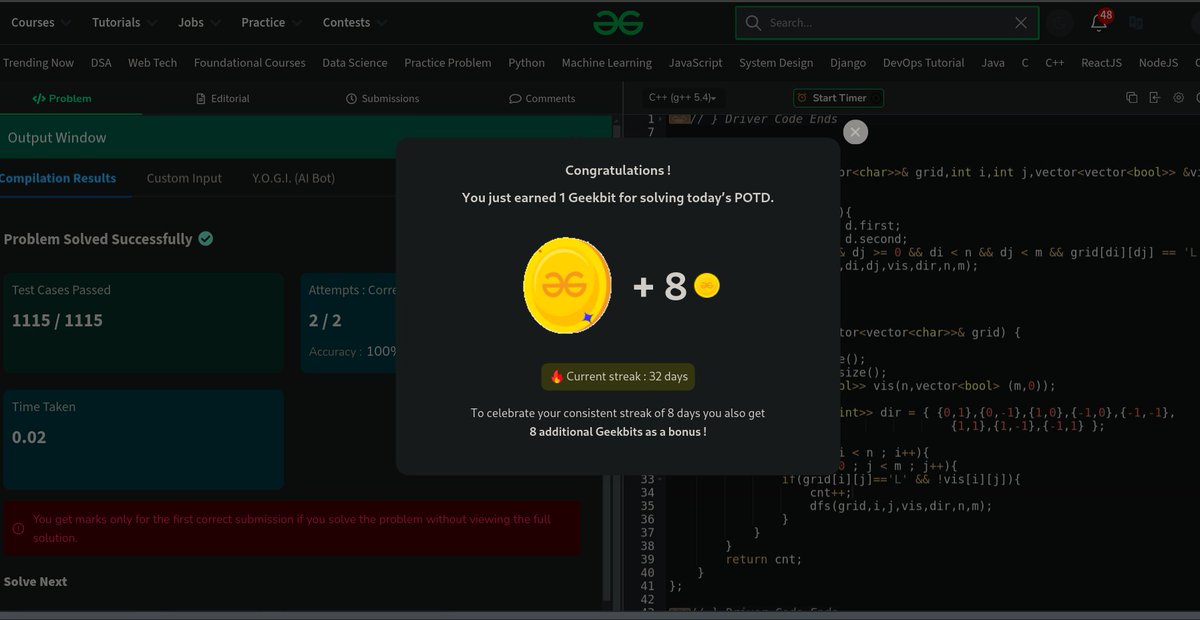Viewport: 1200px width, 620px height.
Task: Click the Submissions clock icon
Action: click(351, 99)
